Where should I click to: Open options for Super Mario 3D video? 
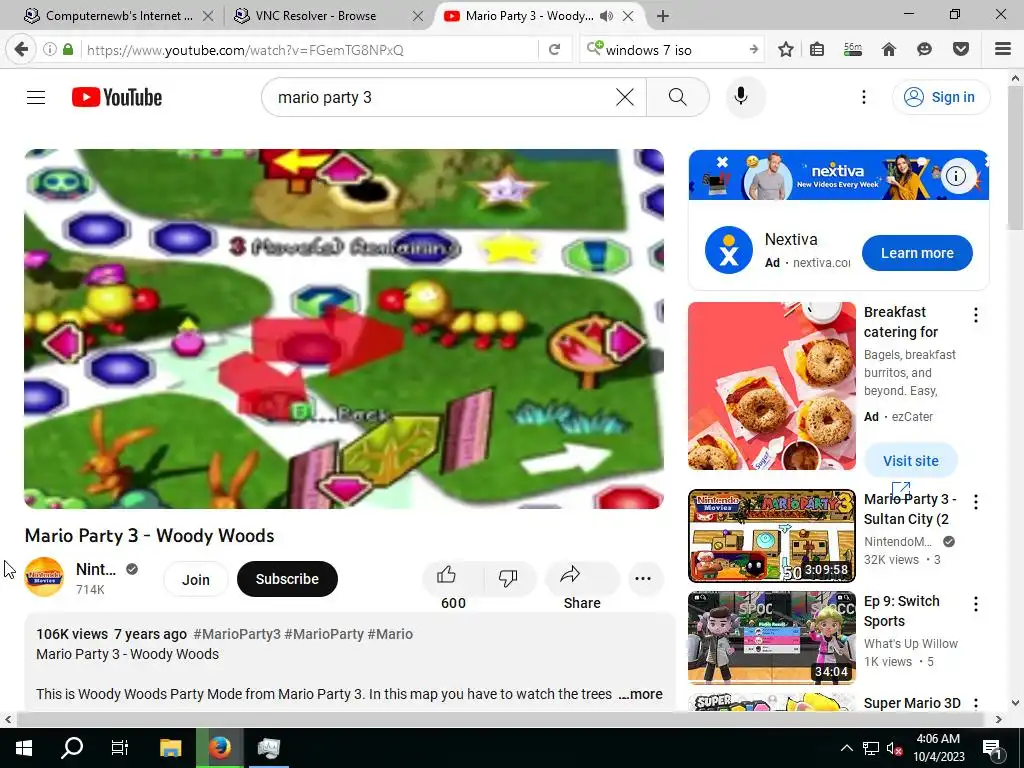point(976,704)
